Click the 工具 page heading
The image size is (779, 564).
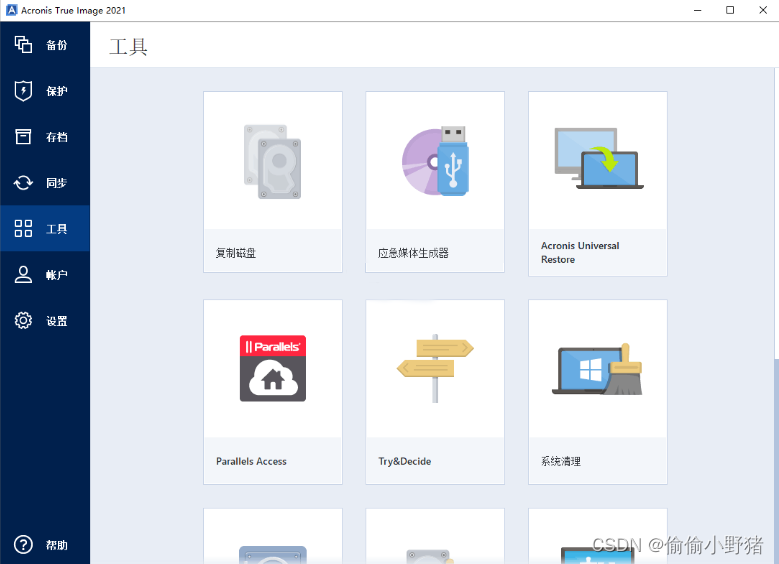(128, 47)
